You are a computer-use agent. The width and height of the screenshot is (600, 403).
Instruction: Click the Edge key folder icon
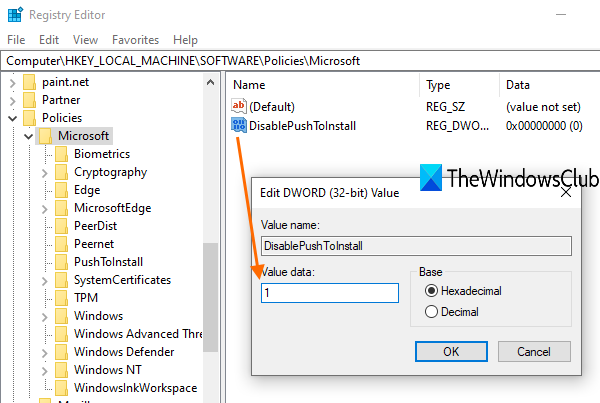(x=62, y=190)
